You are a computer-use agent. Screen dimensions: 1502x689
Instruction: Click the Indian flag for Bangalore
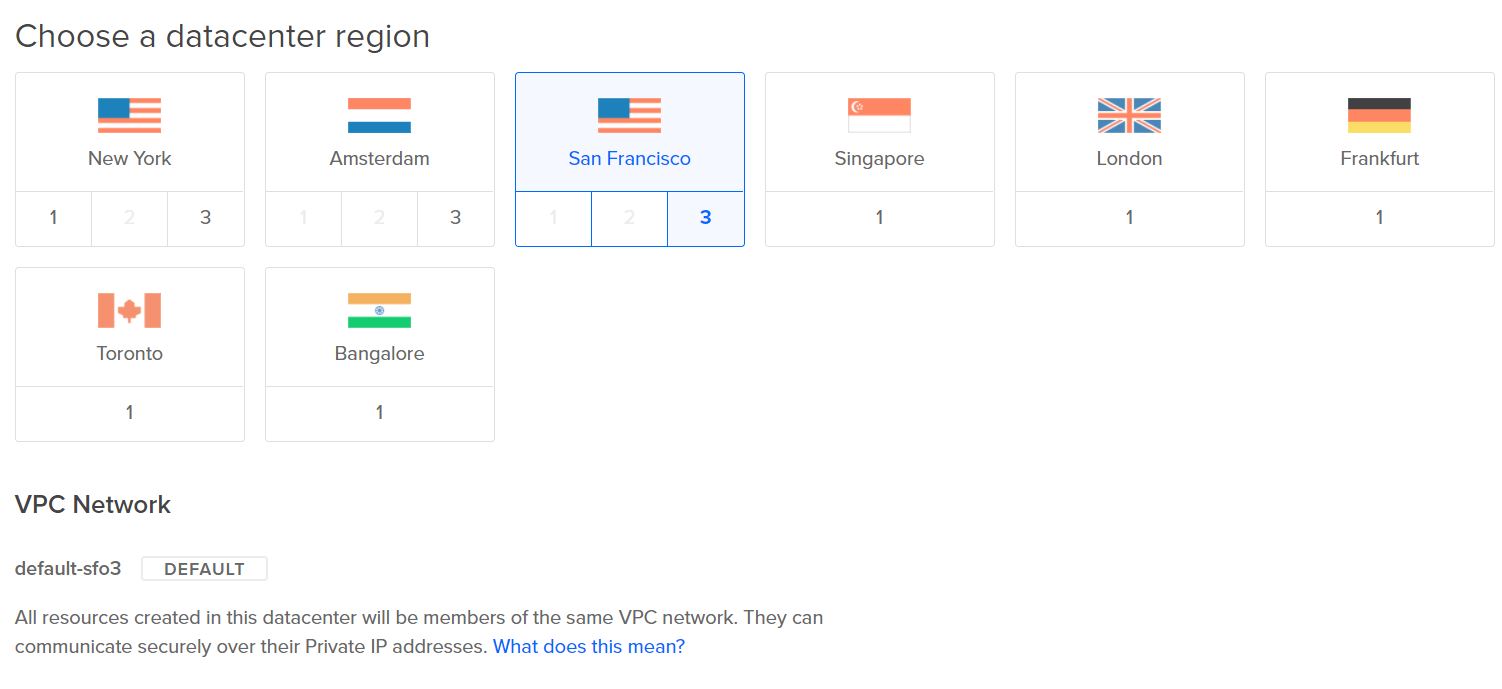379,310
